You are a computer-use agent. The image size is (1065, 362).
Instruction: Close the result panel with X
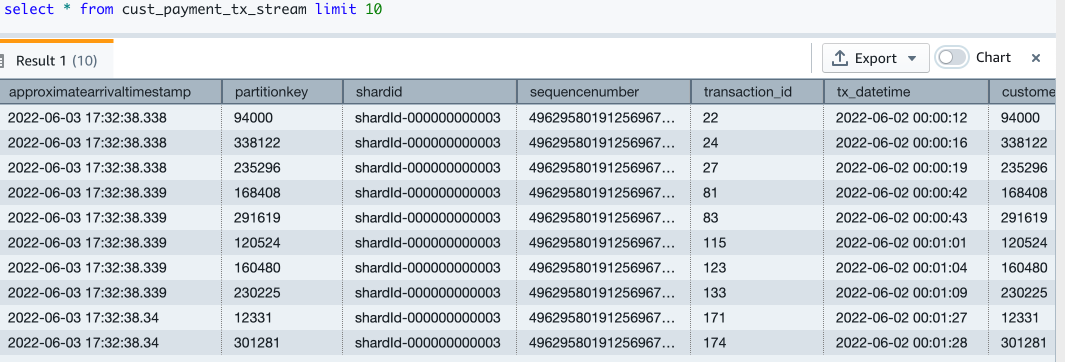(1036, 58)
